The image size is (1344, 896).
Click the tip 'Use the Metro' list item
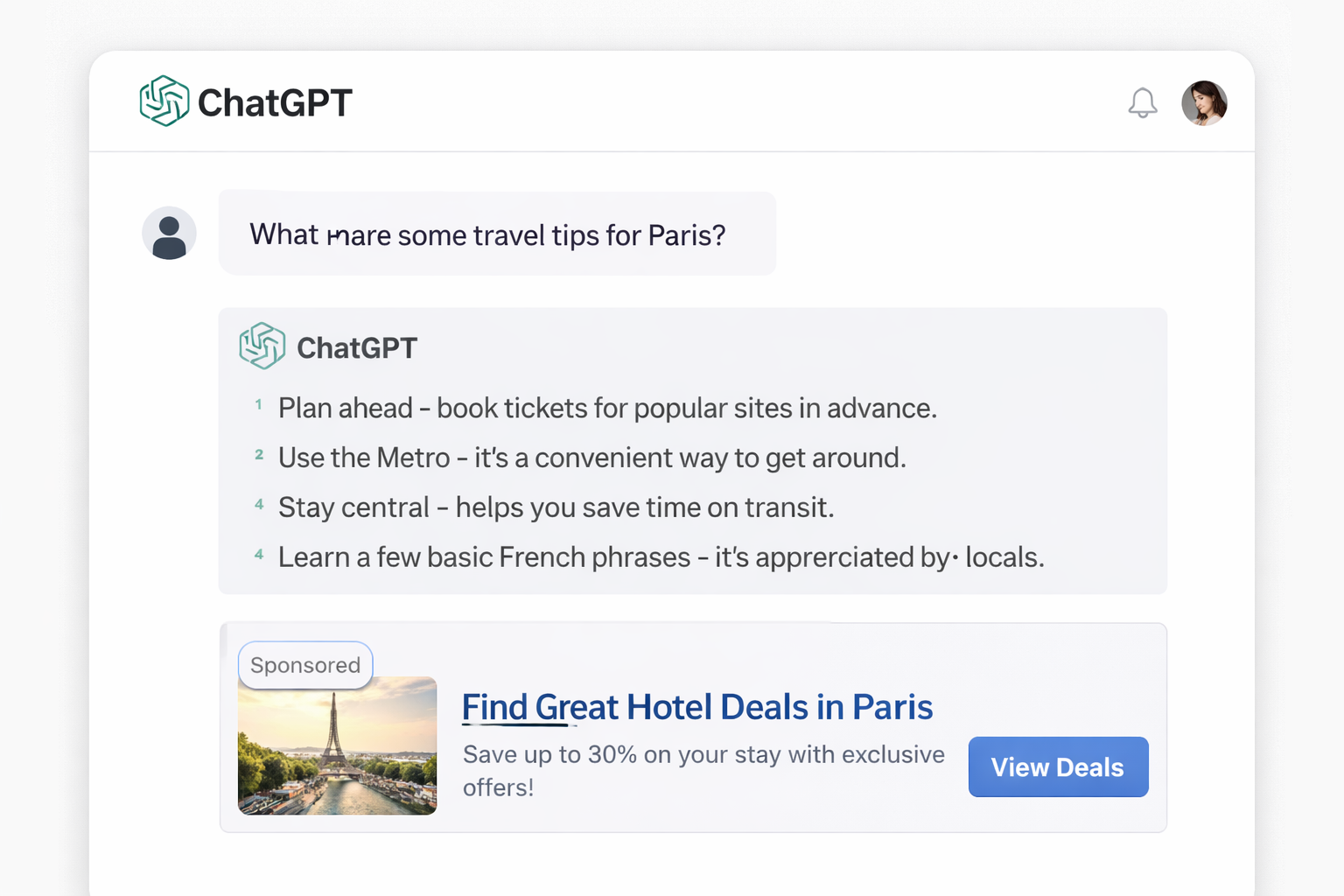point(591,457)
